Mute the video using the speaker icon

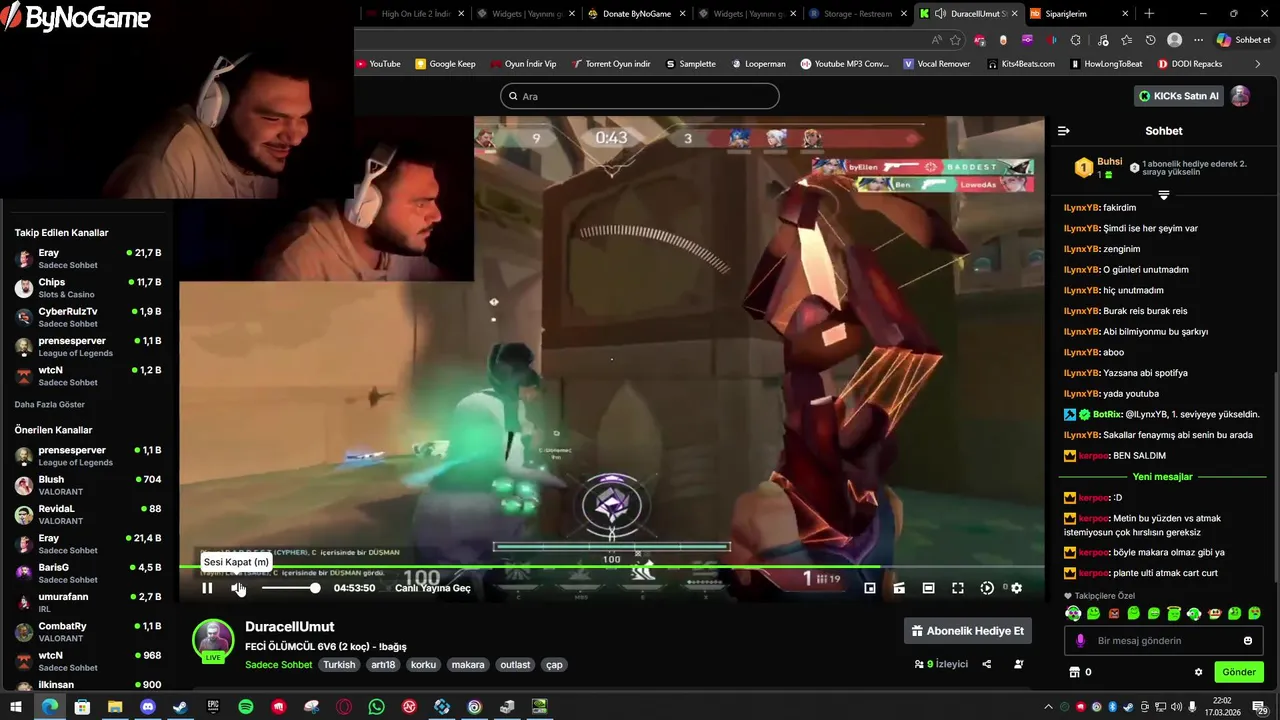(238, 588)
